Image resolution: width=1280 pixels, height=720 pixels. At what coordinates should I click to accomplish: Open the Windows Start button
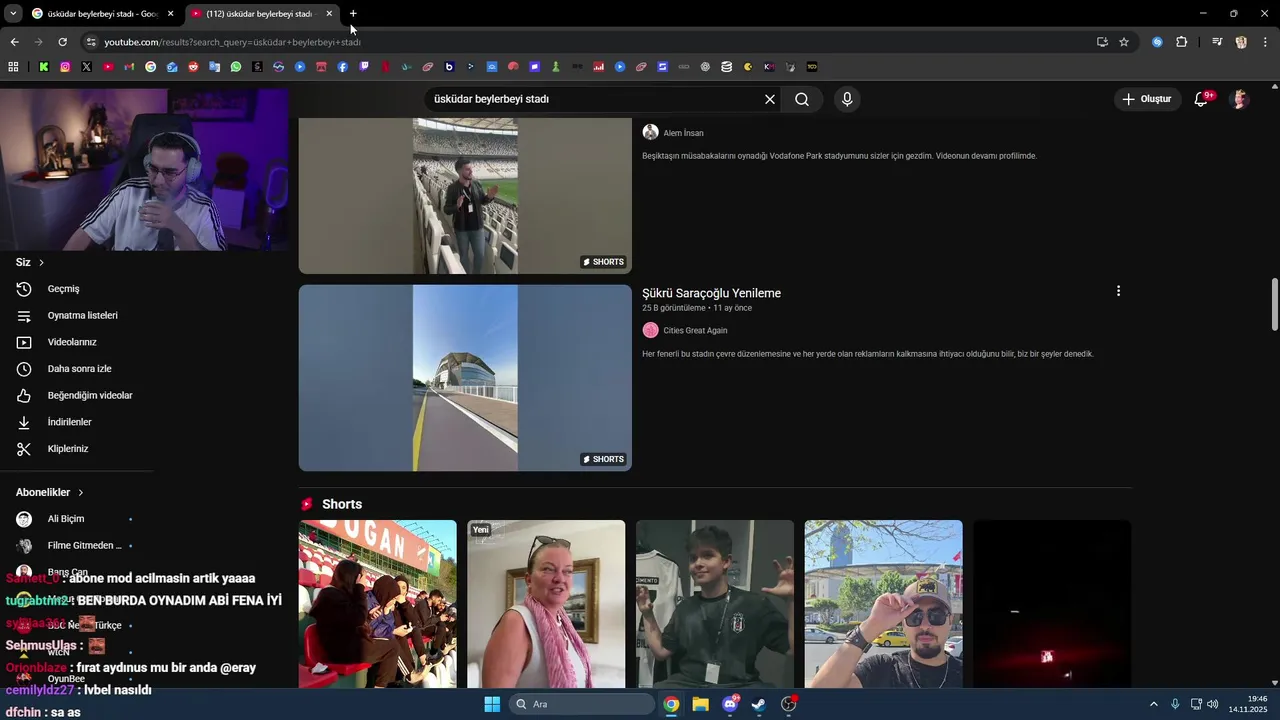click(x=492, y=704)
